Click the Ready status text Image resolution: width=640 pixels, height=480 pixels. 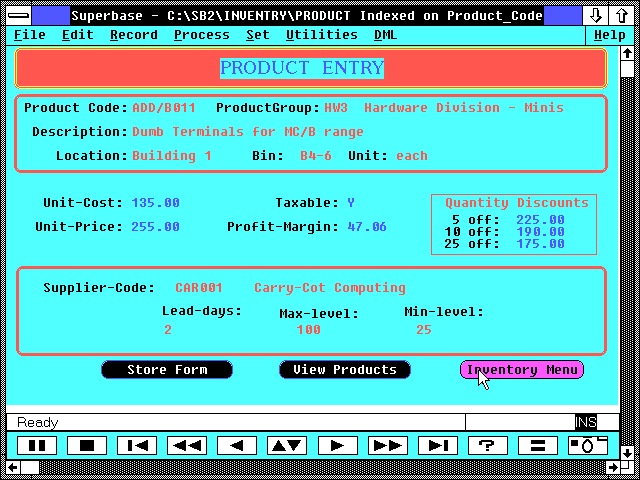pos(38,423)
